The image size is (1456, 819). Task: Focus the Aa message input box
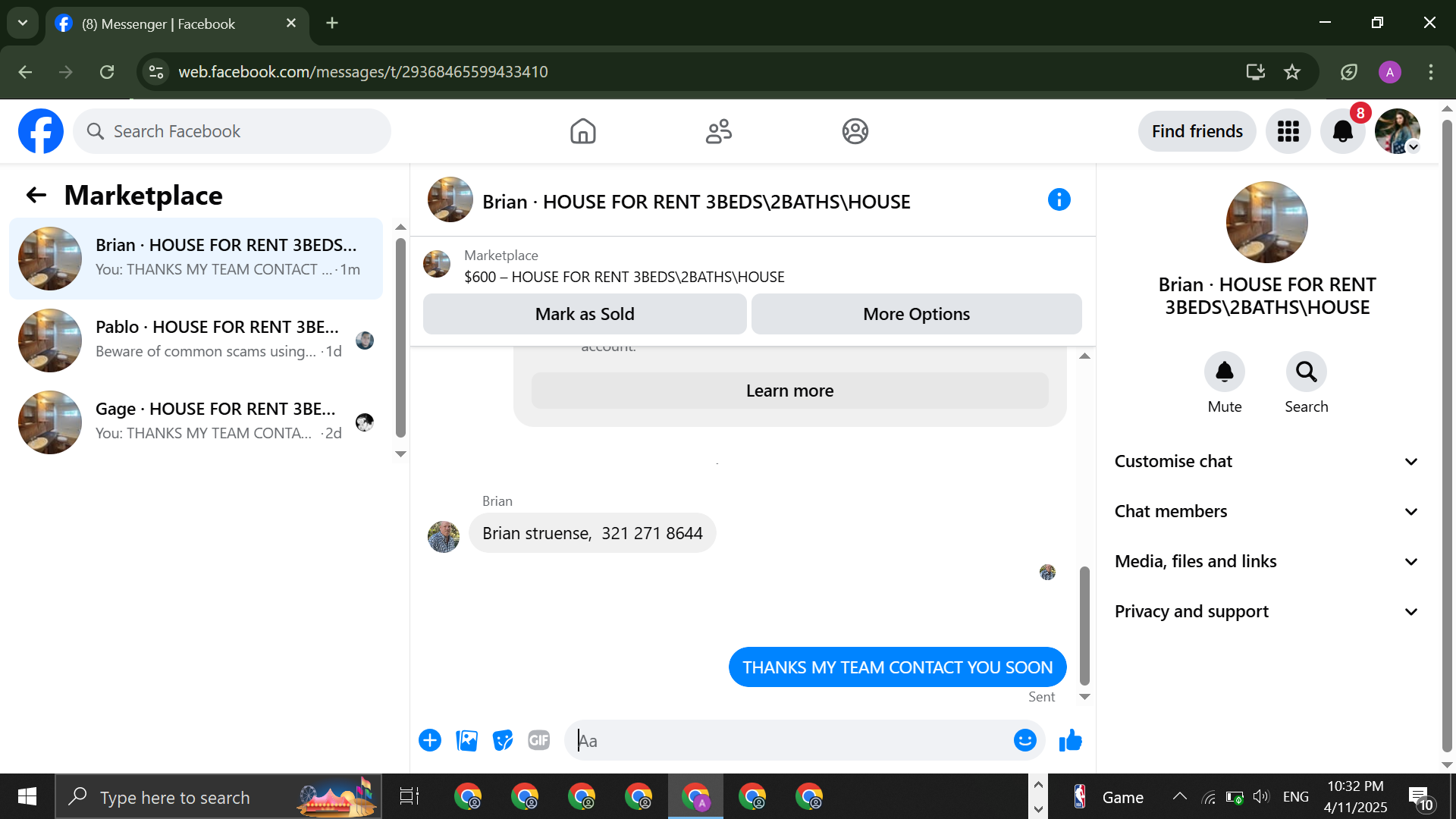click(x=789, y=740)
